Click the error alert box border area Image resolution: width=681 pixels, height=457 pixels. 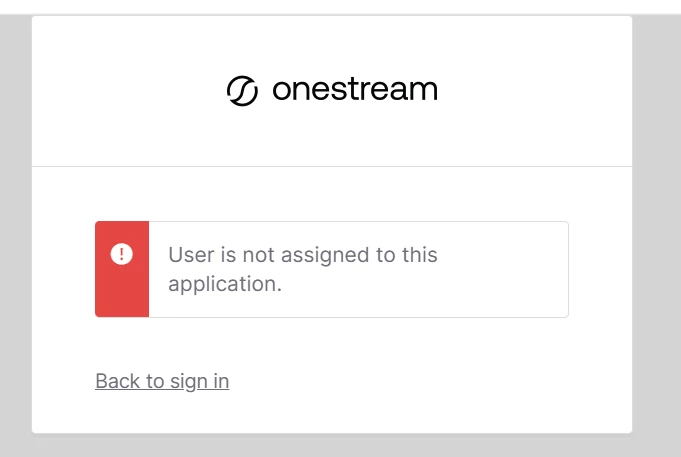[332, 269]
